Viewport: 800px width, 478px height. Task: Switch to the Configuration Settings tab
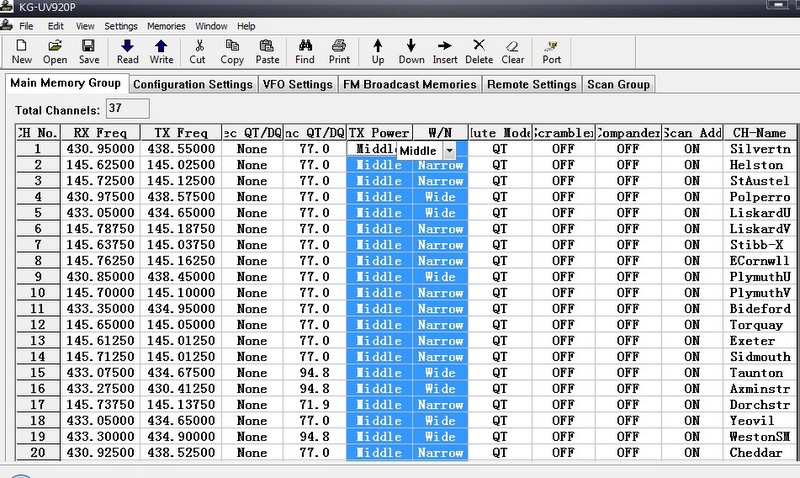tap(193, 85)
